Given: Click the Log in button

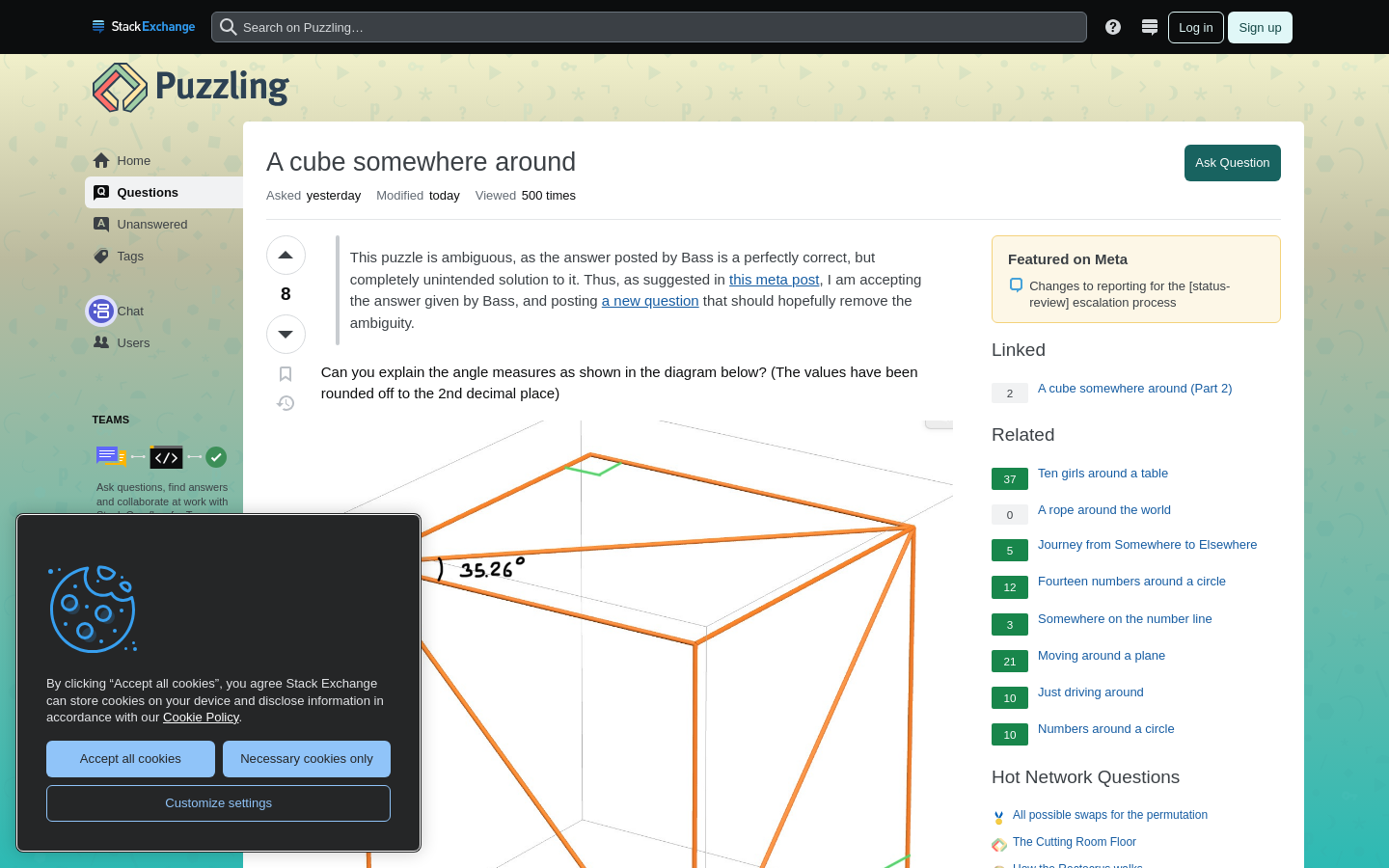Looking at the screenshot, I should coord(1196,27).
